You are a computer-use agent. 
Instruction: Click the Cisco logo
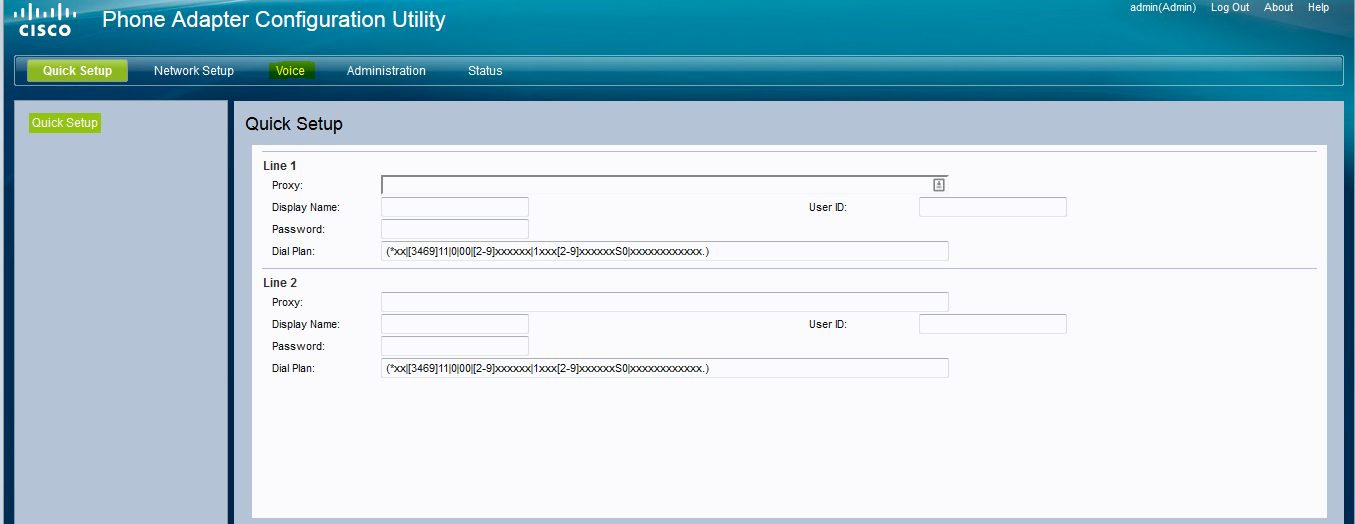coord(47,20)
